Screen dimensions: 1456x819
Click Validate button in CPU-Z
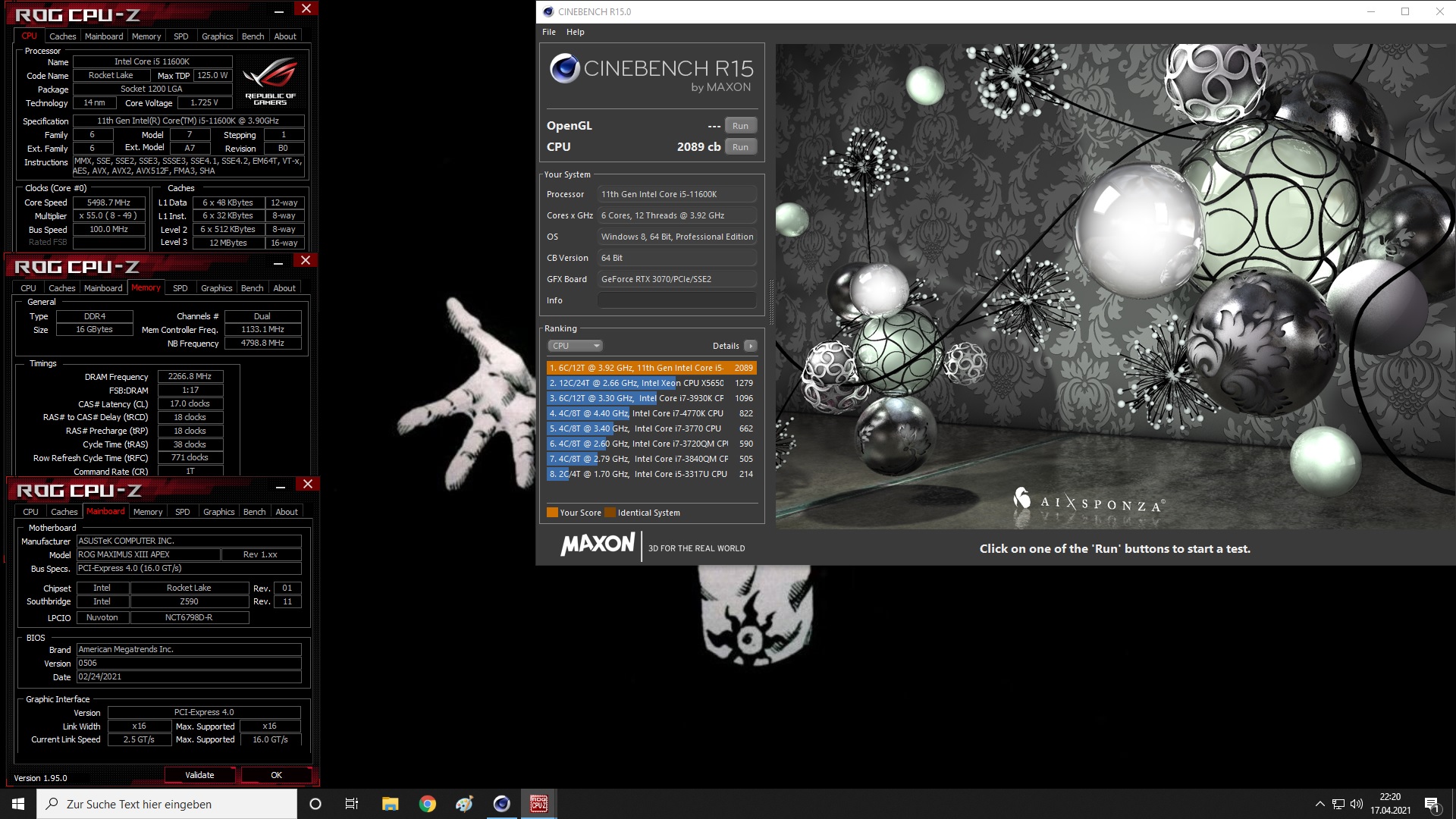point(199,775)
